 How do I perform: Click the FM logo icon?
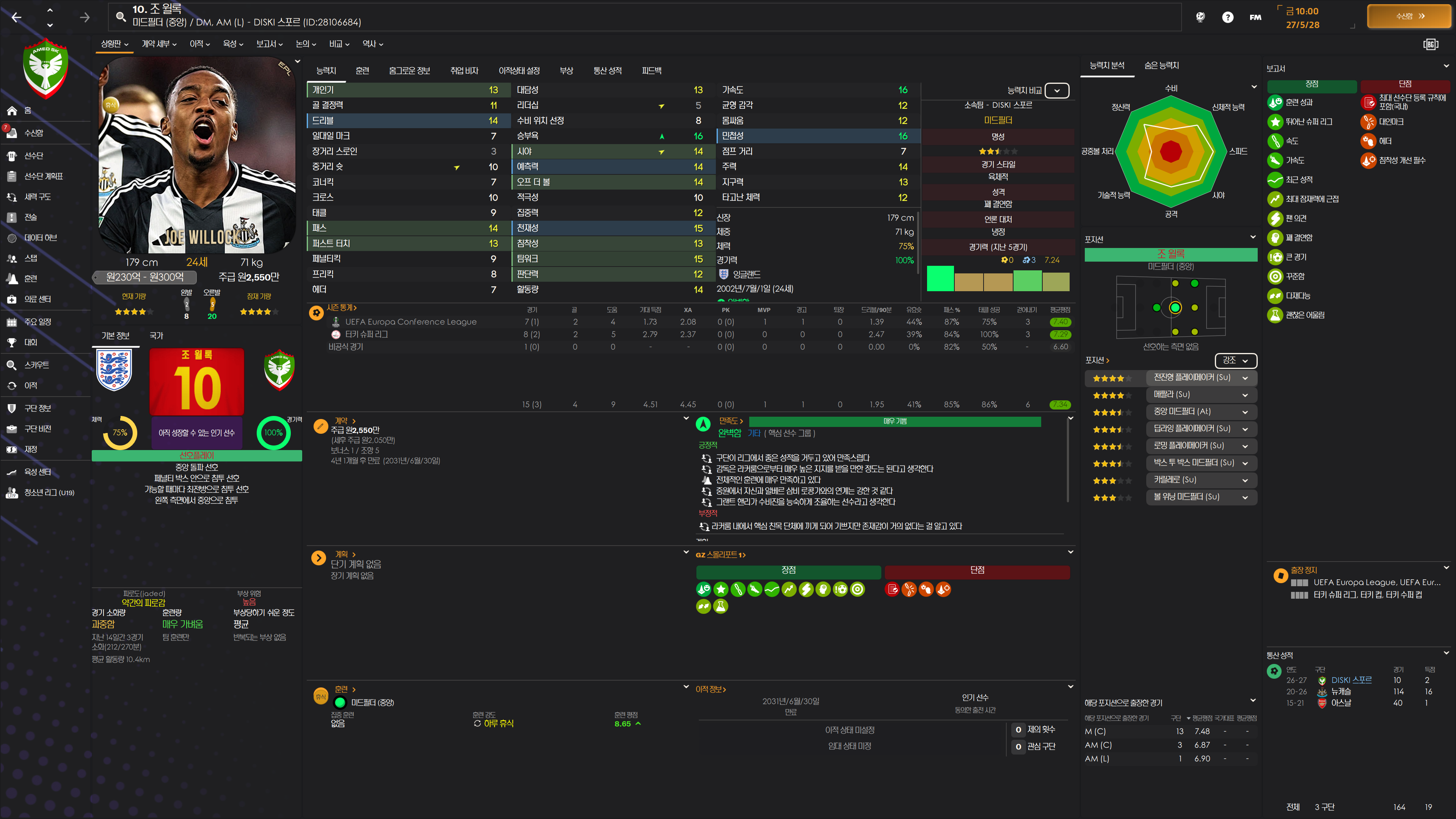pos(1255,17)
